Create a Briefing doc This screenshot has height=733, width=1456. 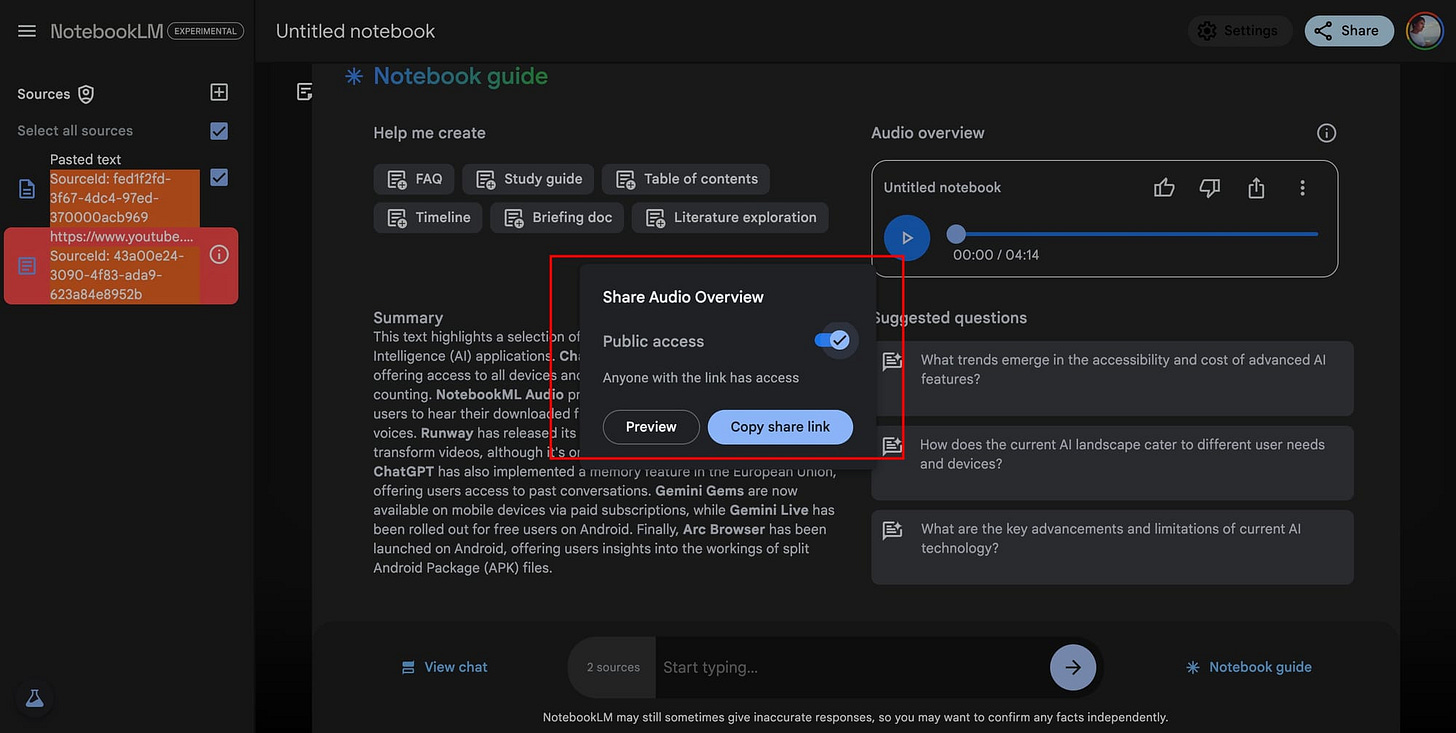click(557, 217)
